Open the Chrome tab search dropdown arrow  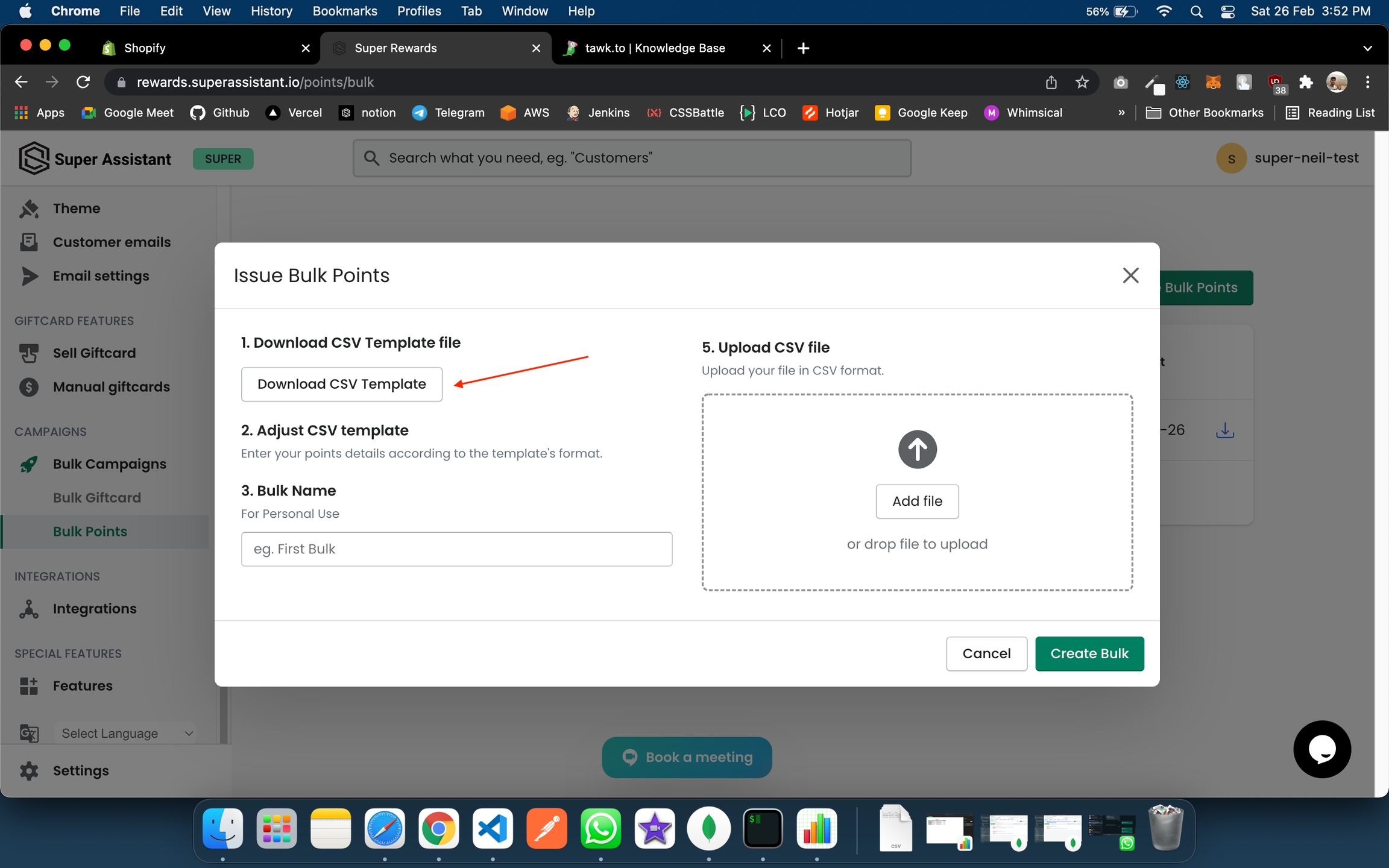point(1367,48)
